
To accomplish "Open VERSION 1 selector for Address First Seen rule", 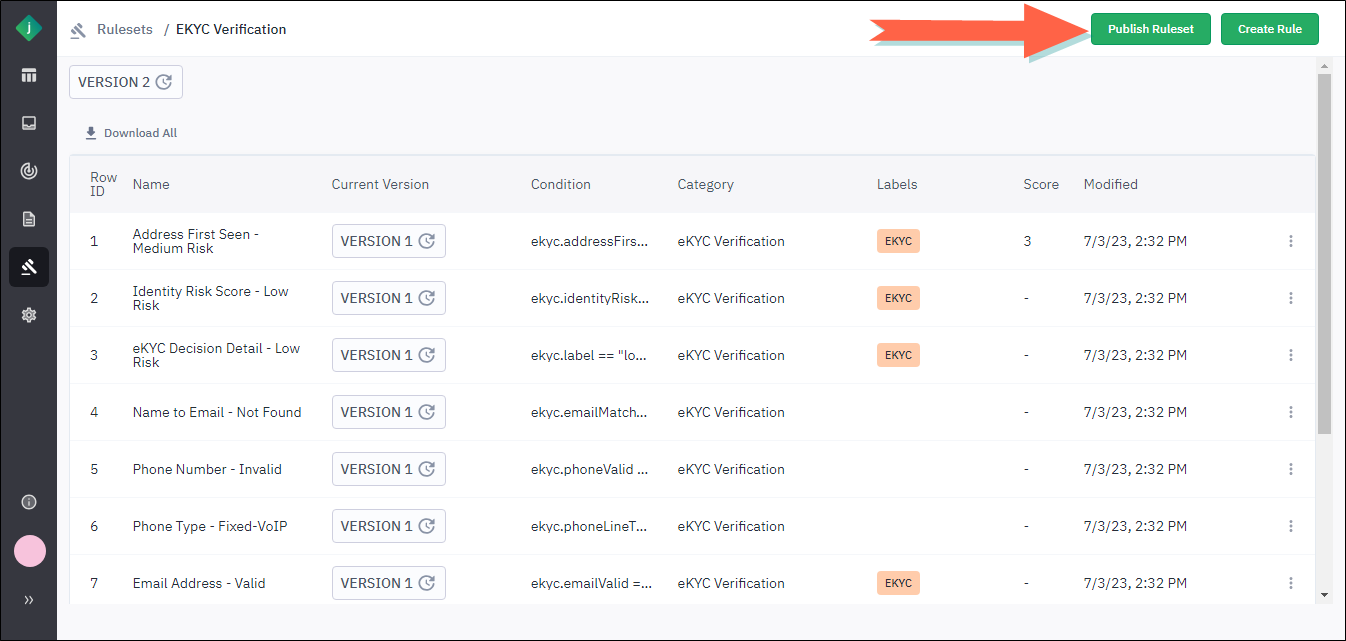I will [388, 241].
